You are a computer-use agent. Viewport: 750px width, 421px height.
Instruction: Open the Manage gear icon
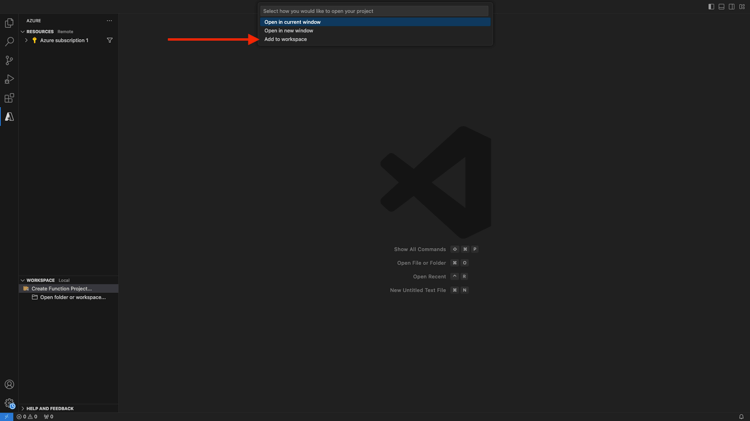pos(9,403)
